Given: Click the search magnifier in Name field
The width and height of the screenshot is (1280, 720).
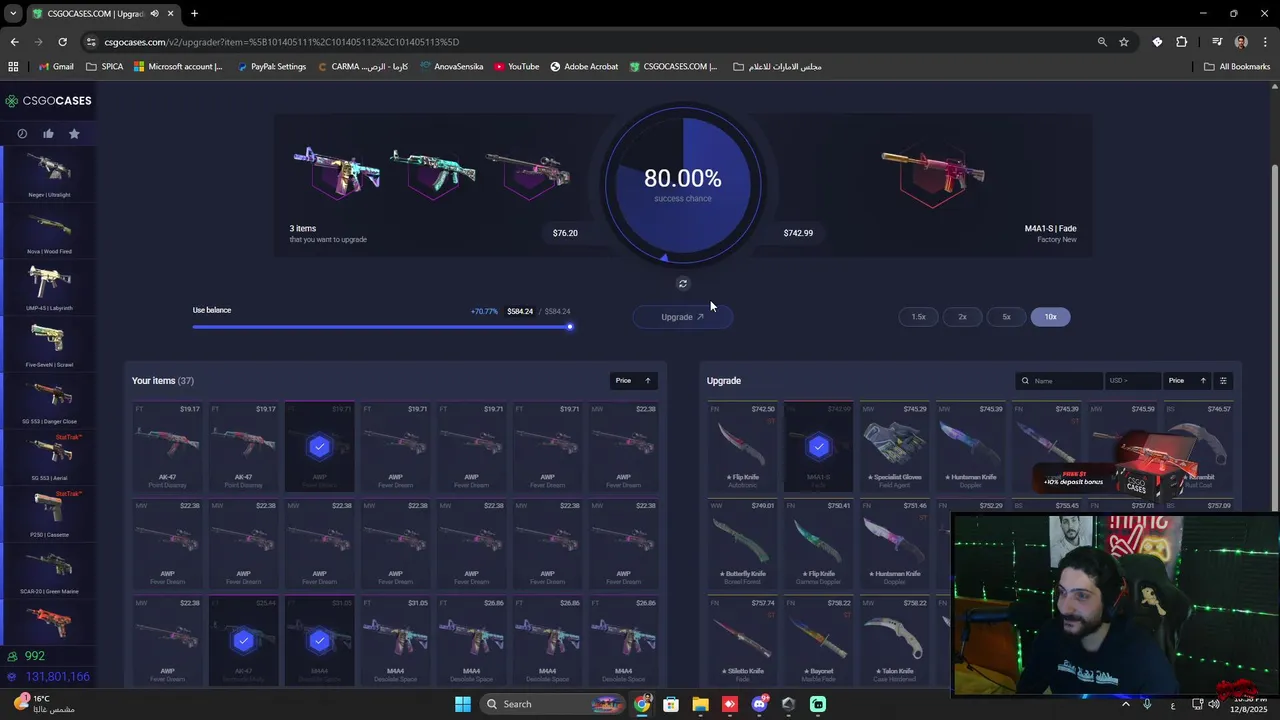Looking at the screenshot, I should (x=1025, y=381).
